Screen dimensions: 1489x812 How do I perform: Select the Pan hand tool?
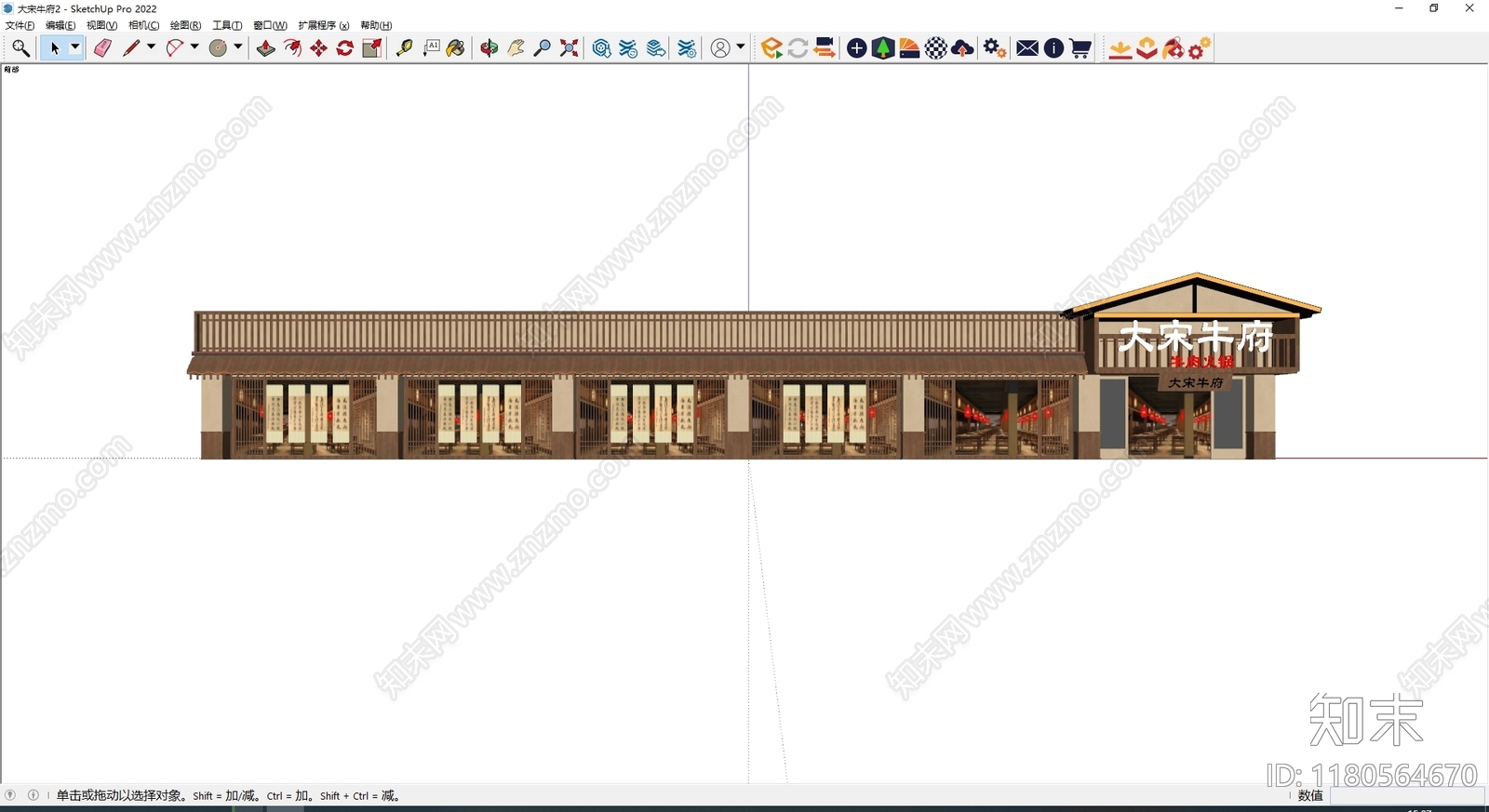coord(516,48)
